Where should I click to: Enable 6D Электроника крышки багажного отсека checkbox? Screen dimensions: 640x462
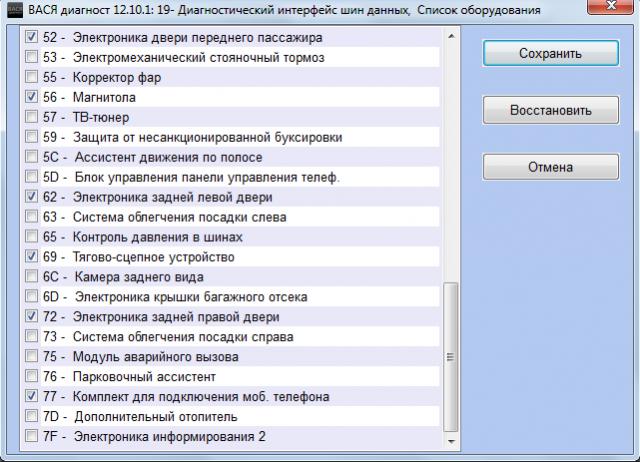coord(31,297)
